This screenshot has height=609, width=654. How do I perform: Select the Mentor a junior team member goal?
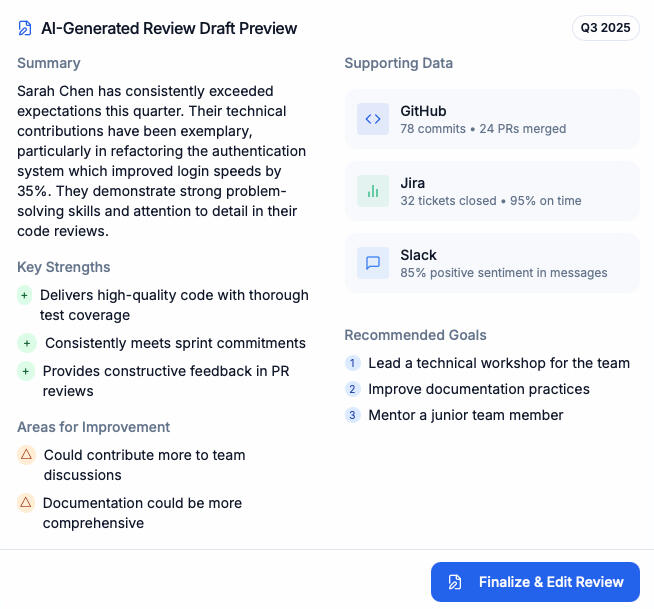[466, 415]
